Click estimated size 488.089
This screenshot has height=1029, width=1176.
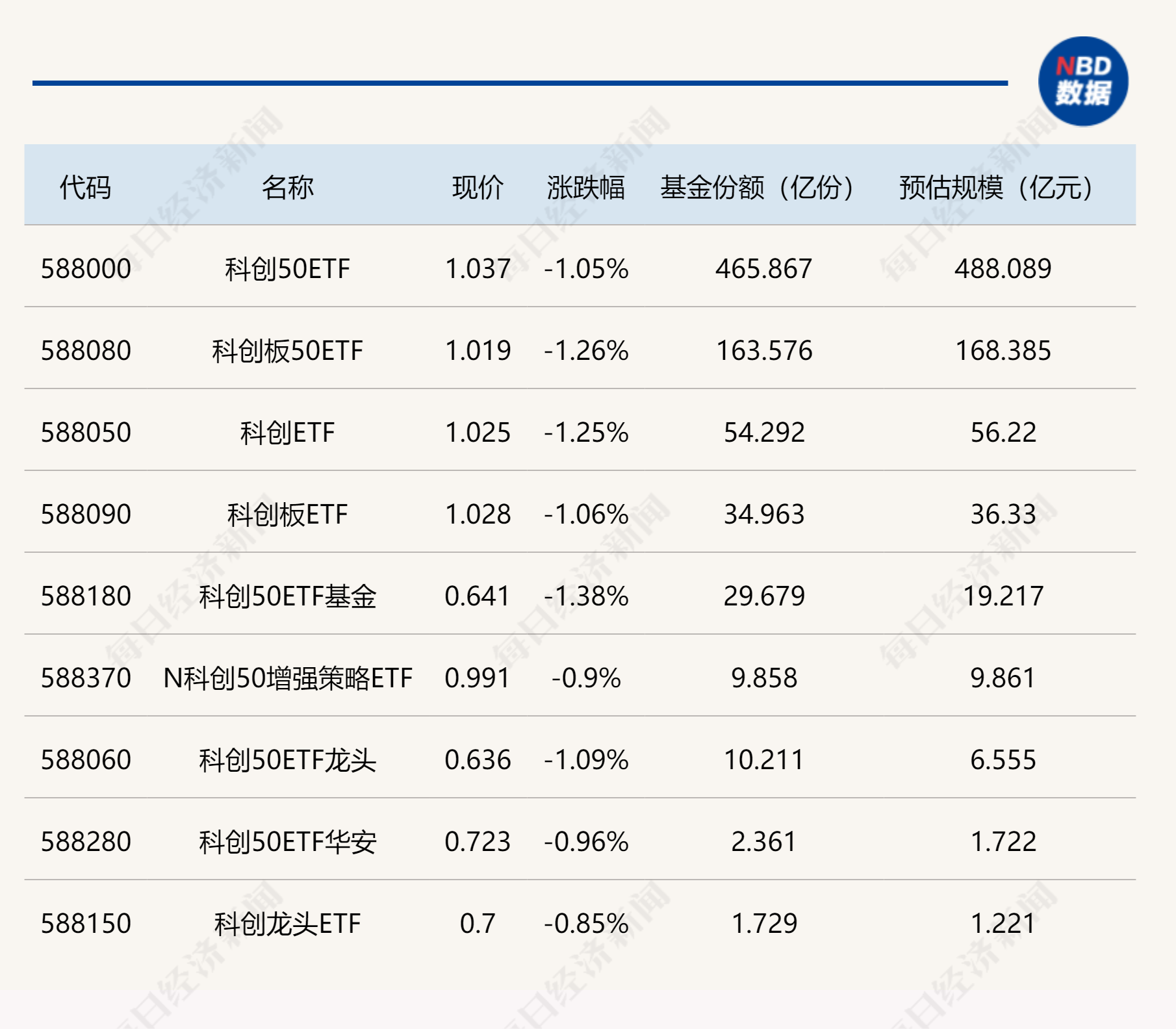pos(1003,269)
